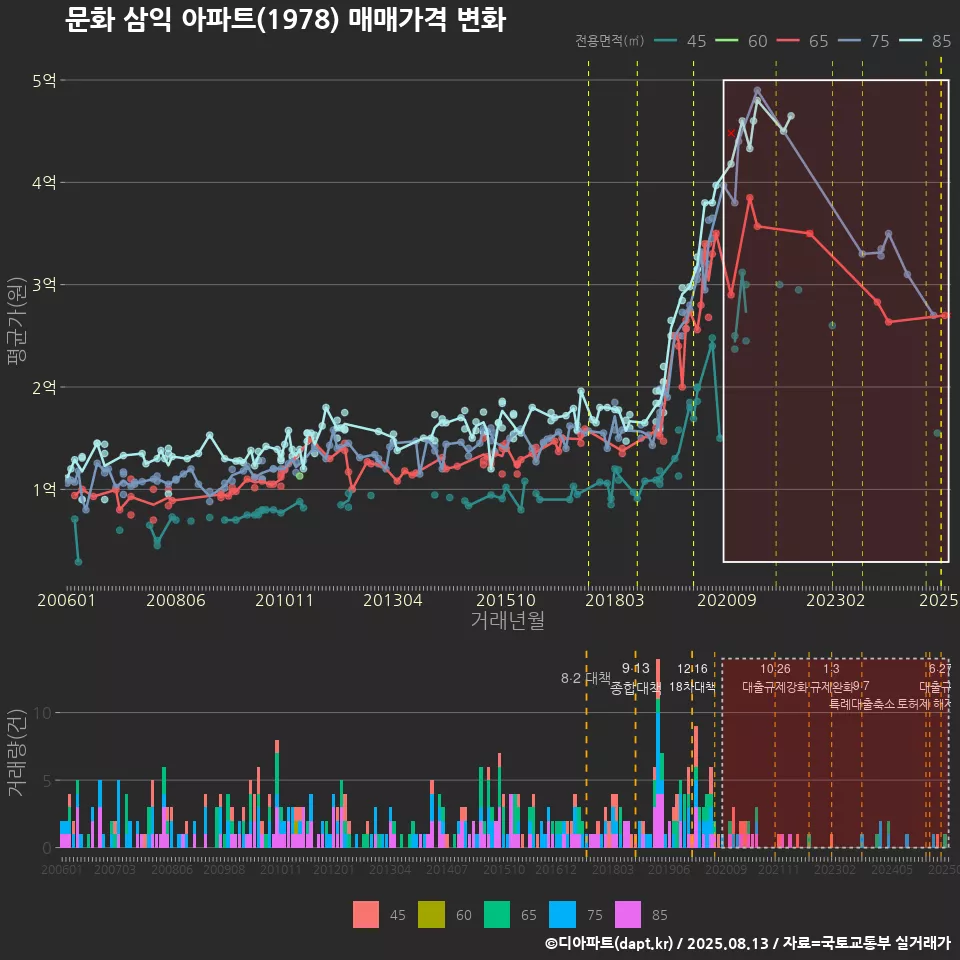The width and height of the screenshot is (960, 960).
Task: Click 200703 on the volume chart x-axis
Action: (x=114, y=869)
